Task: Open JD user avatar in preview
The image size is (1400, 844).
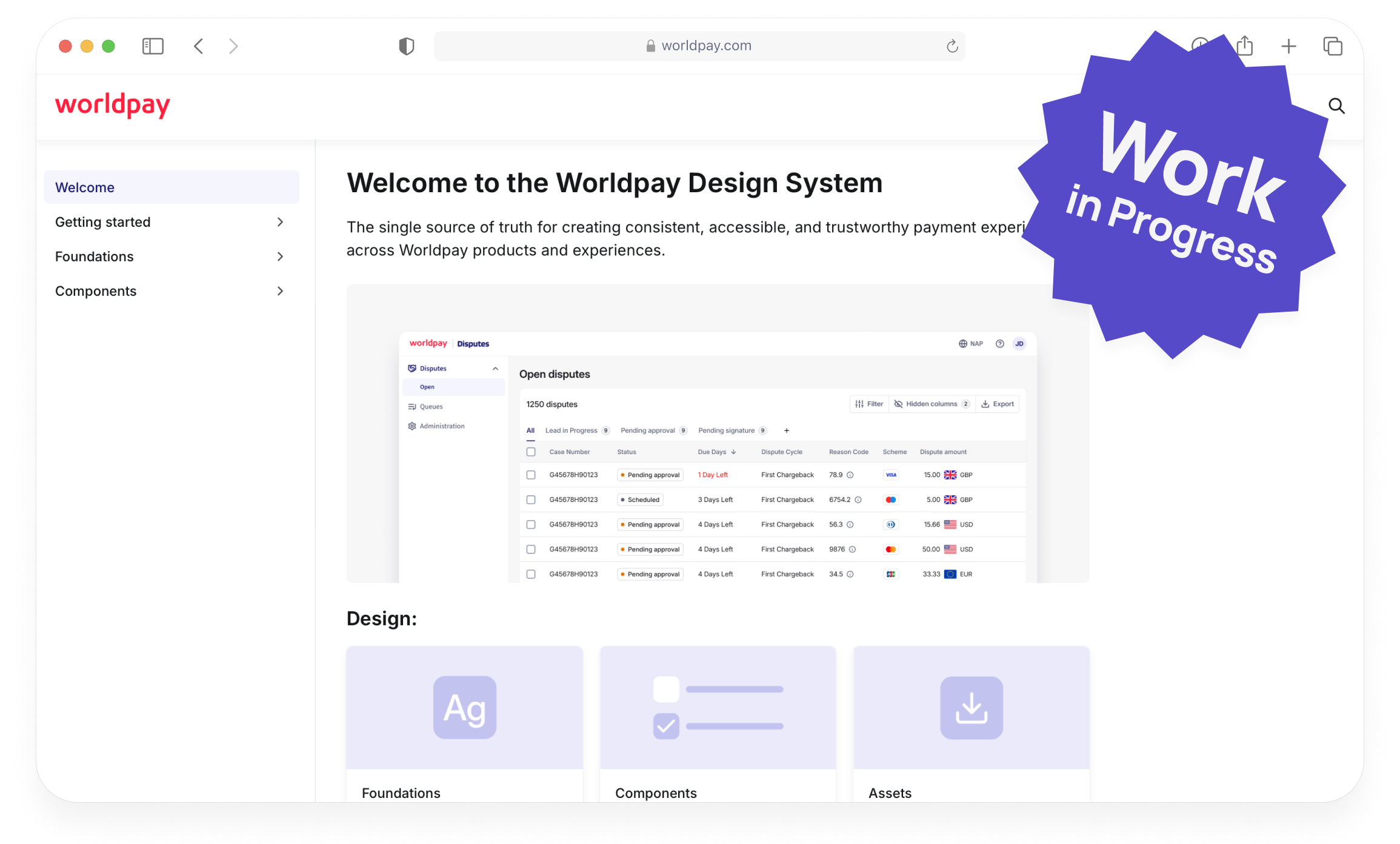Action: [x=1019, y=344]
